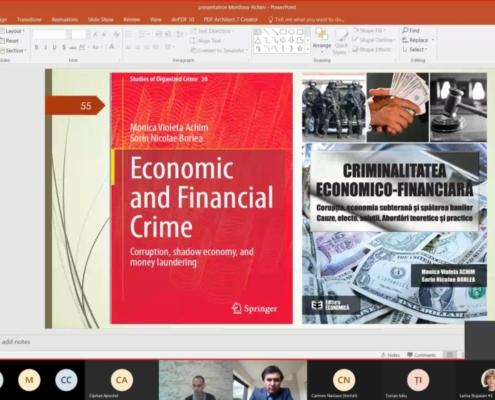The height and width of the screenshot is (400, 495).
Task: Expand the Select dropdown in Editing
Action: pos(415,49)
